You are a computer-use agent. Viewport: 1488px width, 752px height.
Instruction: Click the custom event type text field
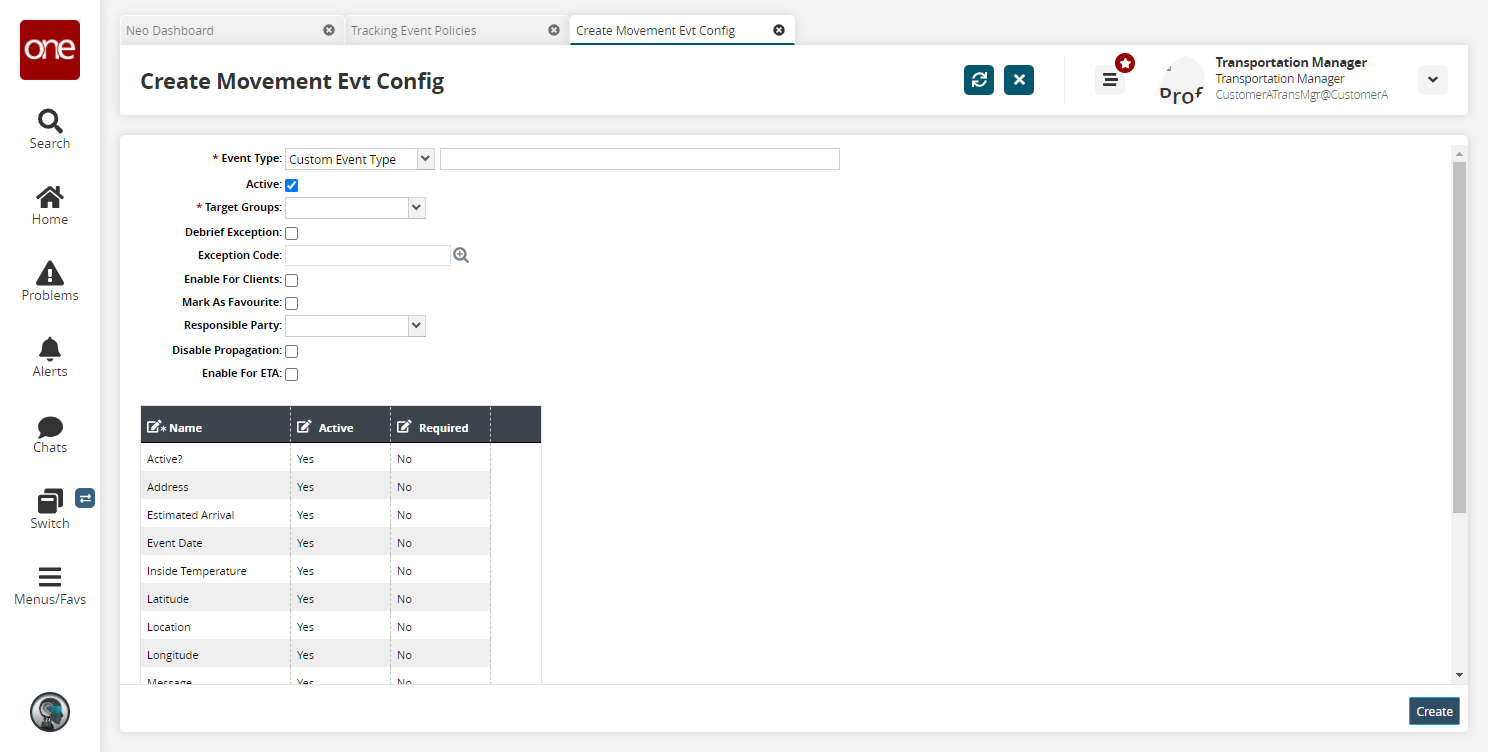(x=640, y=159)
